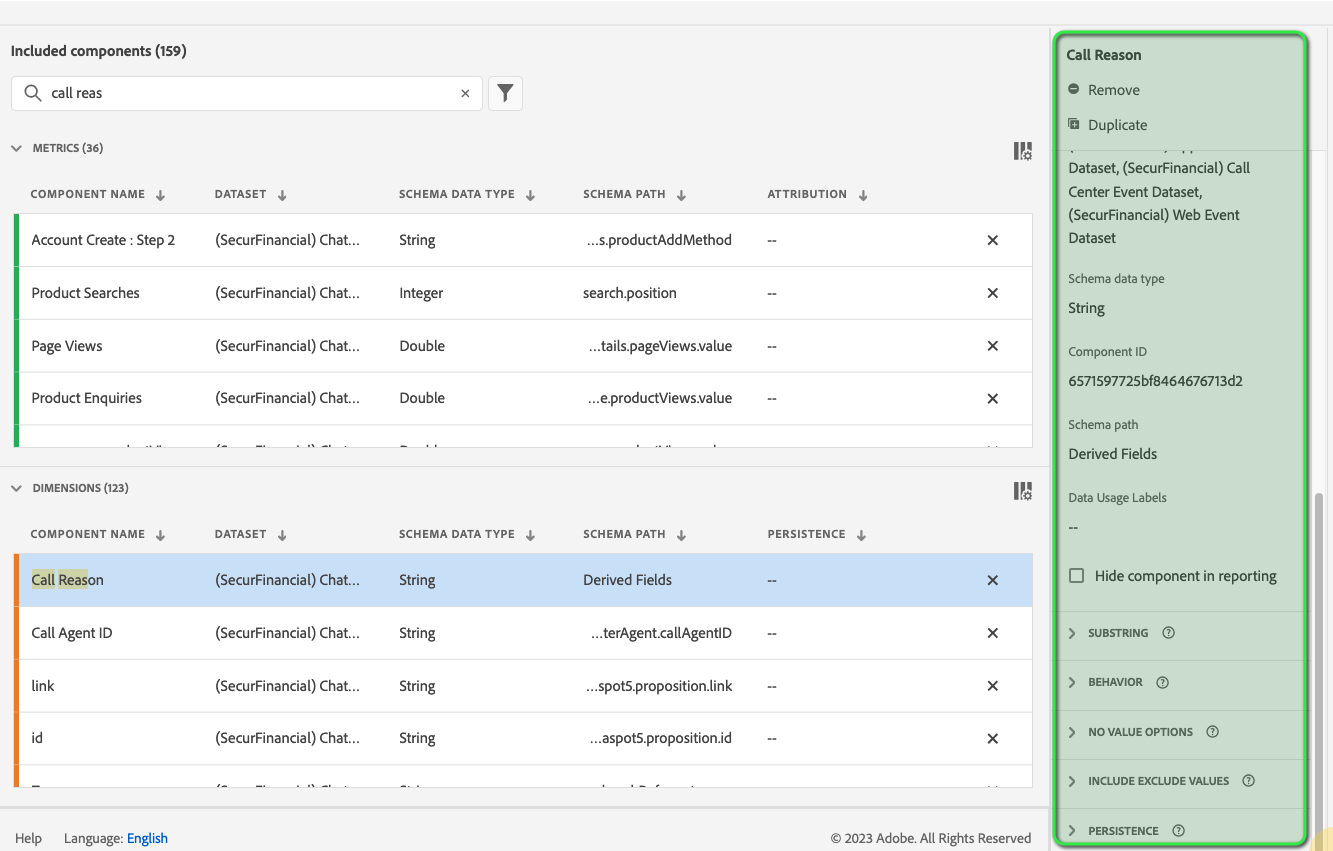
Task: Remove the Call Reason dimension row
Action: coord(993,580)
